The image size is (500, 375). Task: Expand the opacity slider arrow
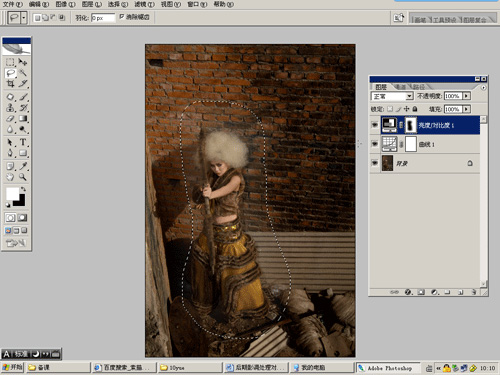coord(467,96)
